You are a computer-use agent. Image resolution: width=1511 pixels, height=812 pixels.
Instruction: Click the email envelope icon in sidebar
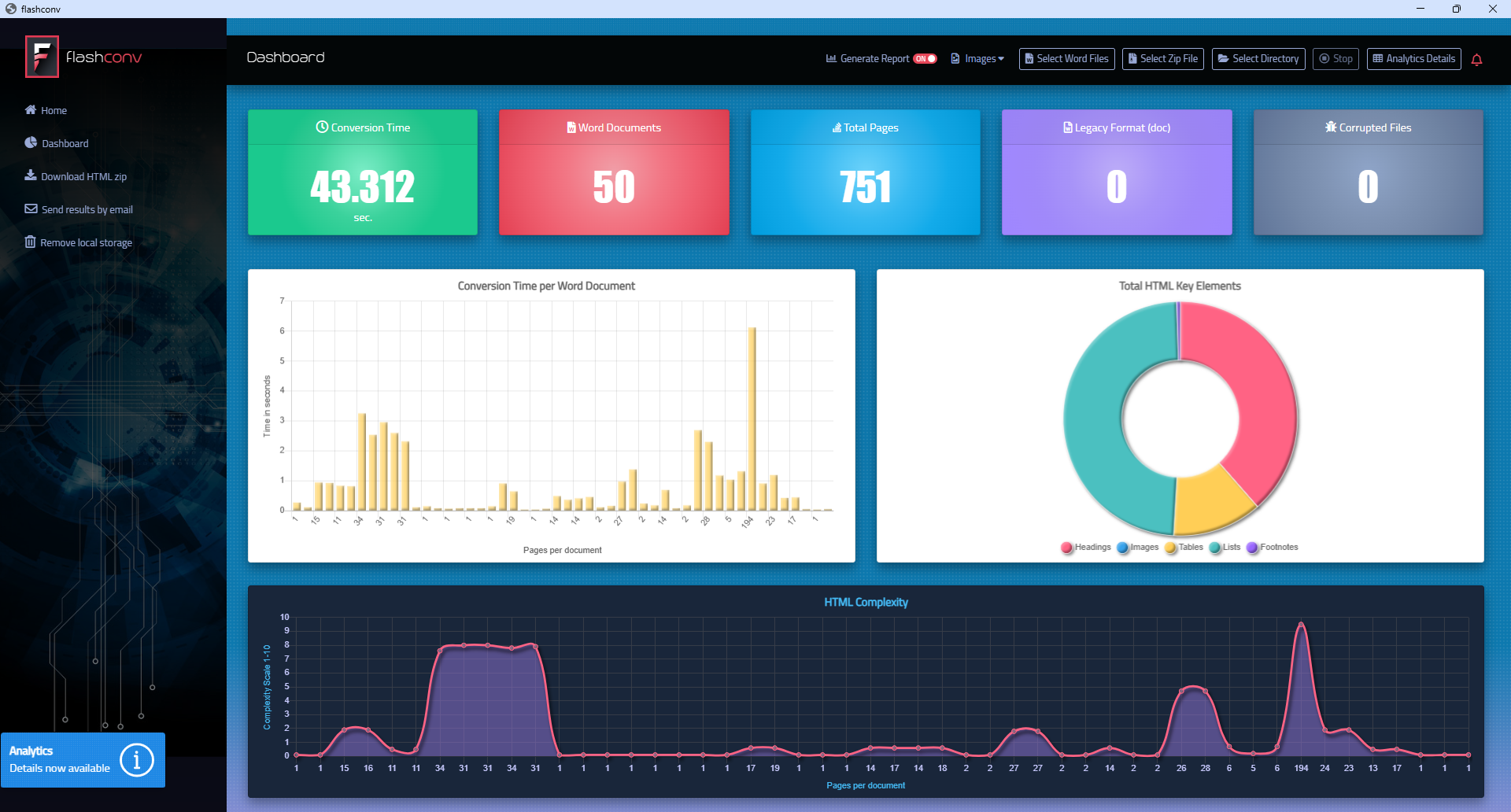[x=31, y=209]
